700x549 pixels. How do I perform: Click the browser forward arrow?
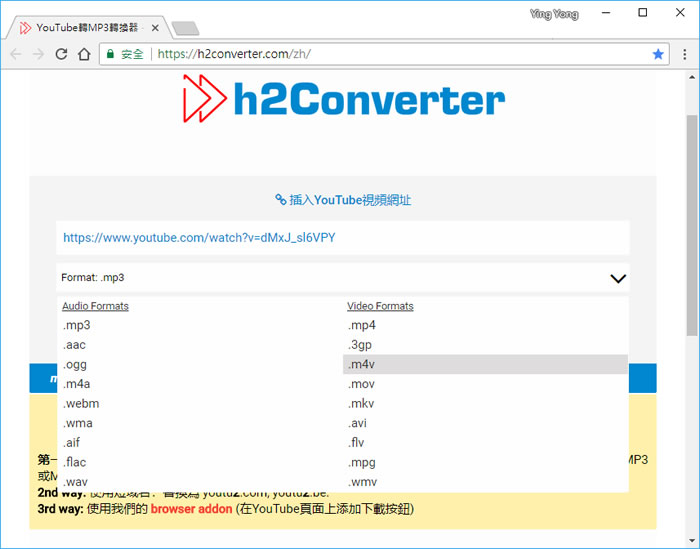[38, 54]
